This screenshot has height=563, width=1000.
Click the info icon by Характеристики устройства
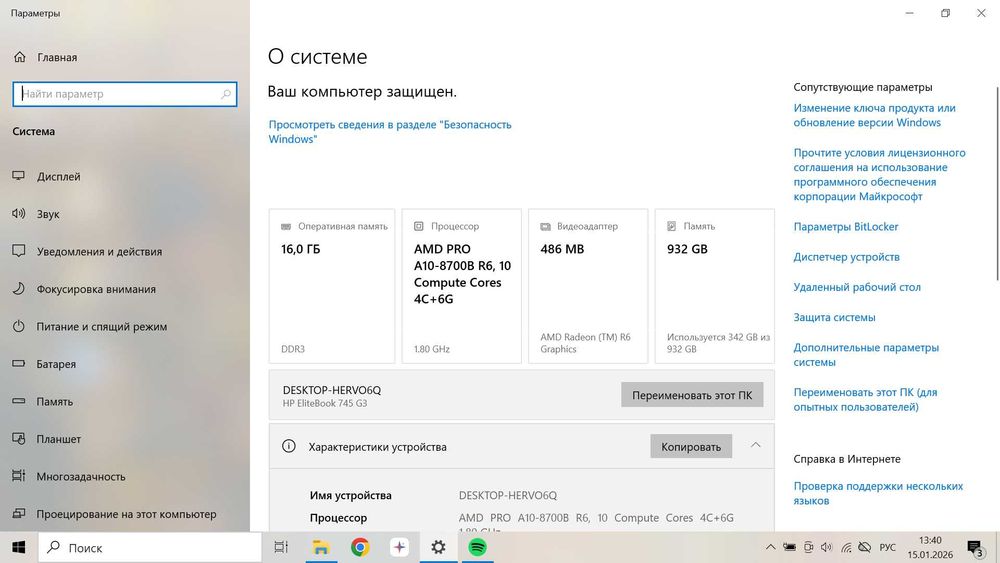click(x=289, y=446)
